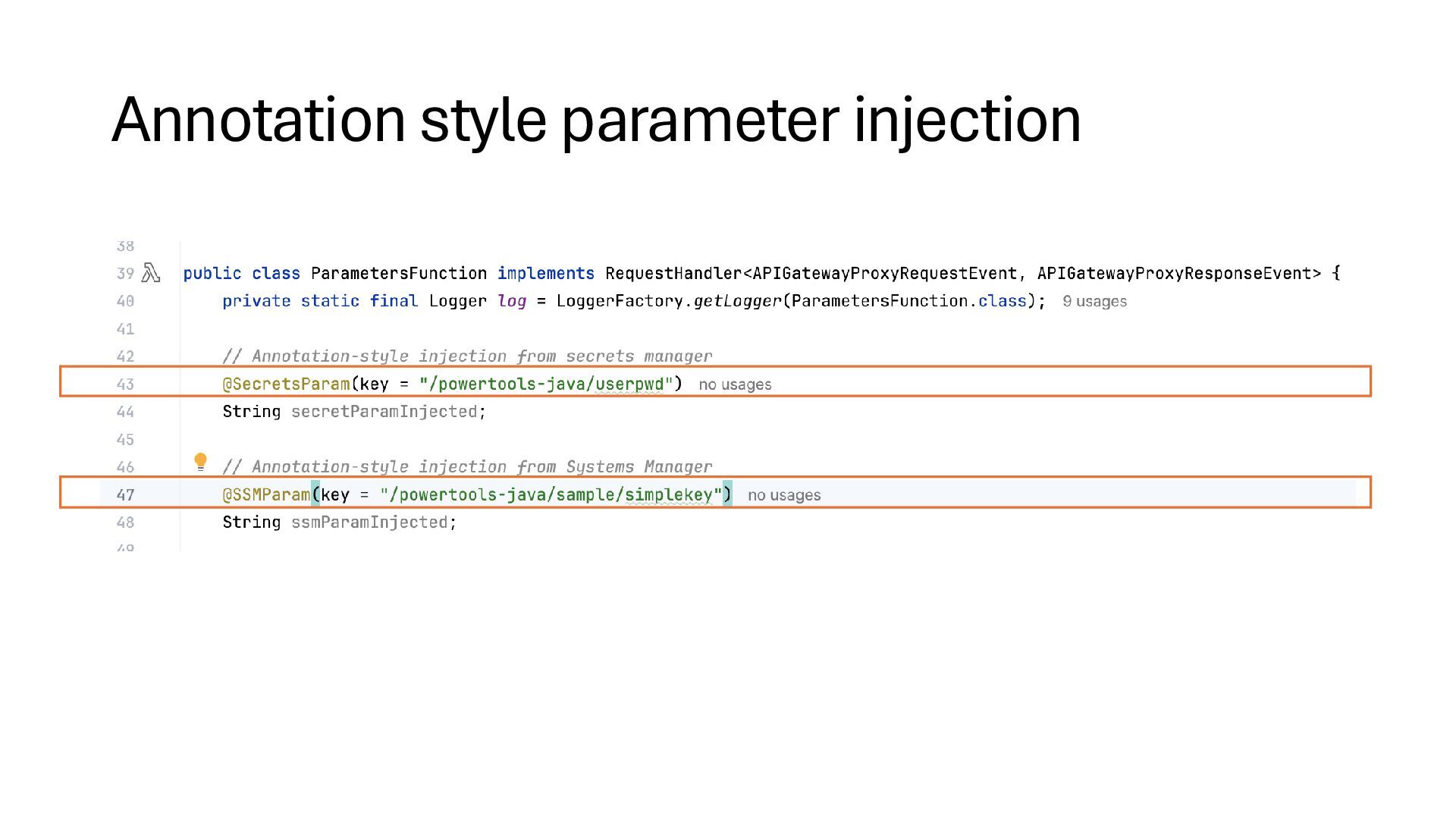This screenshot has width=1456, height=819.
Task: Click the yellow lightbulb quick-fix icon
Action: [x=200, y=462]
